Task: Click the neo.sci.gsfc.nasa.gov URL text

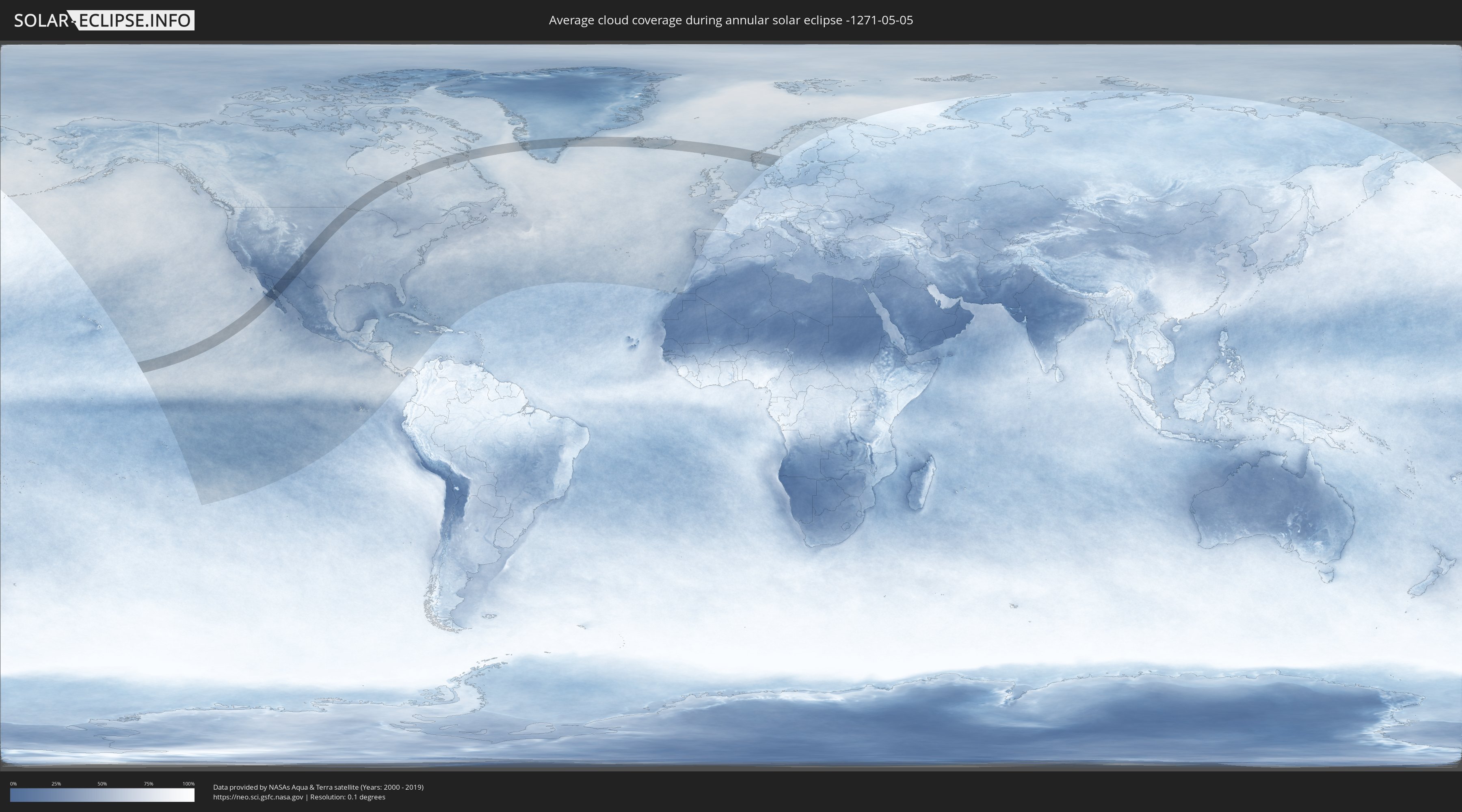Action: 257,797
